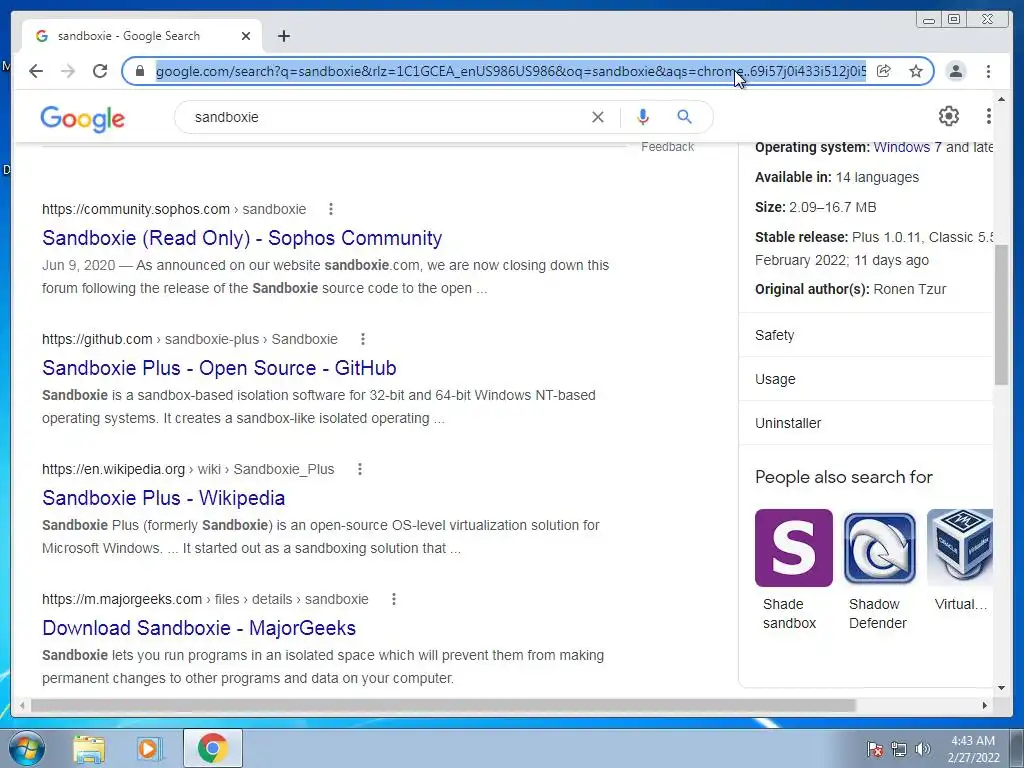This screenshot has width=1024, height=768.
Task: Go back to the previous page
Action: tap(36, 71)
